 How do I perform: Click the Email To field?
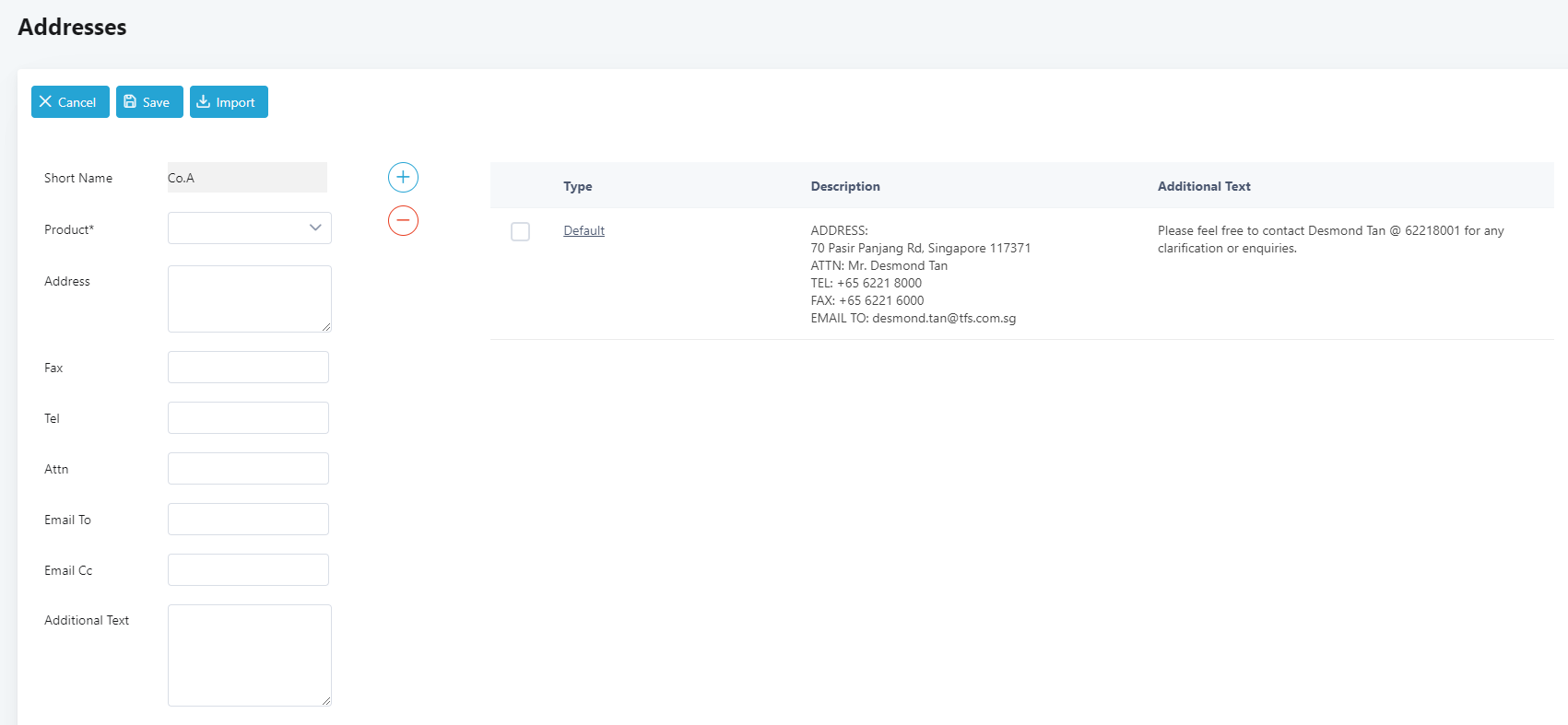(248, 519)
